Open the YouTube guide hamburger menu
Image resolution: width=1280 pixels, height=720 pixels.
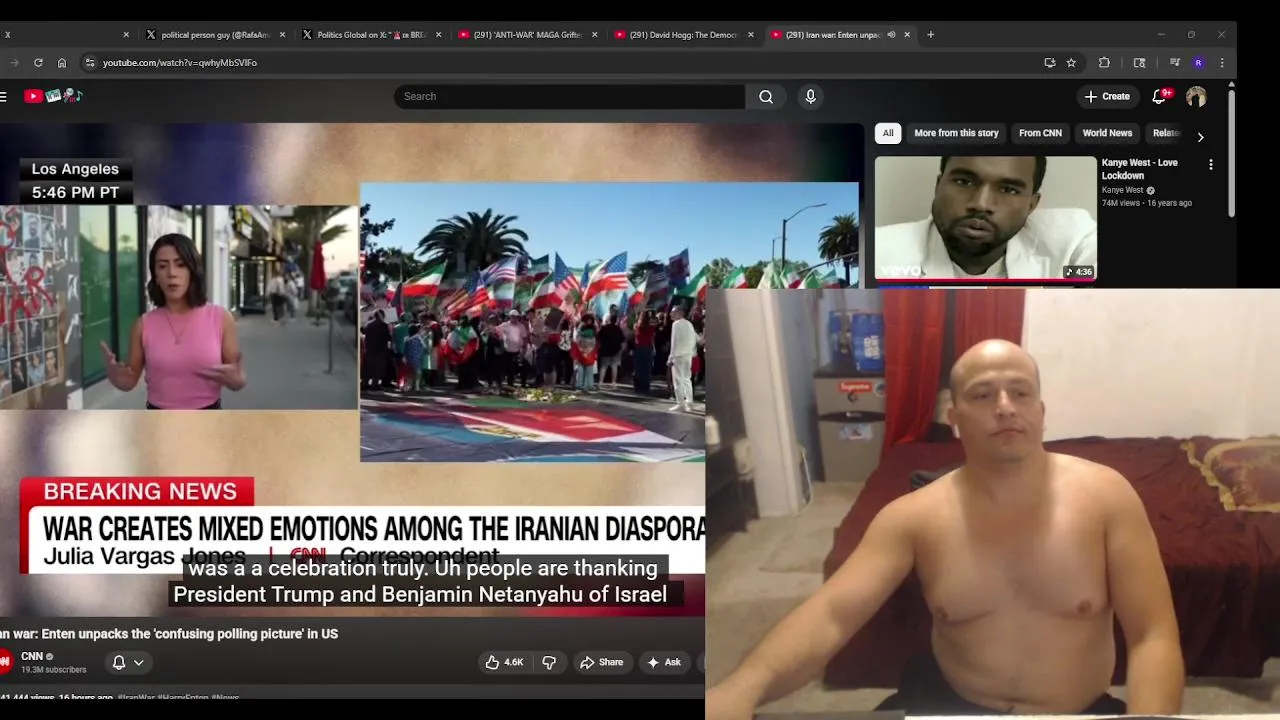click(x=4, y=96)
